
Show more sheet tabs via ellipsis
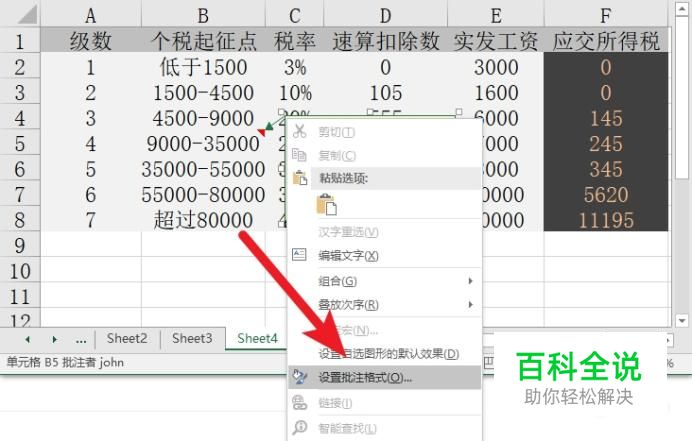tap(81, 339)
